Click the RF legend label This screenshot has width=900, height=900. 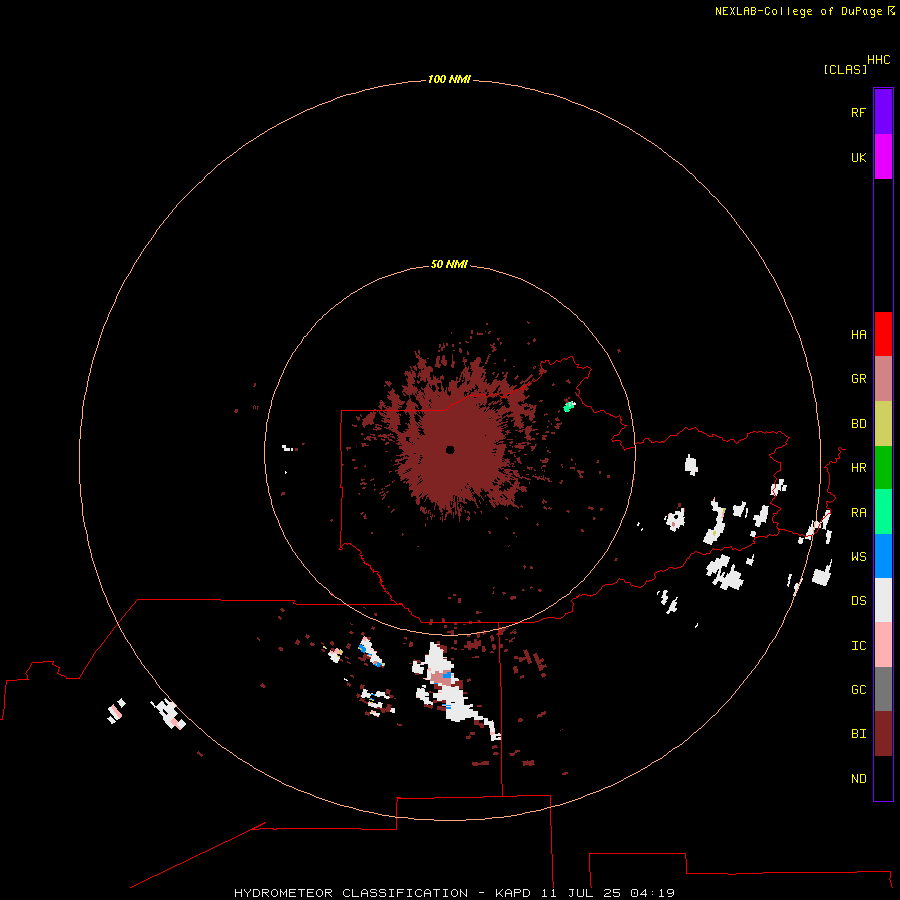[x=858, y=112]
